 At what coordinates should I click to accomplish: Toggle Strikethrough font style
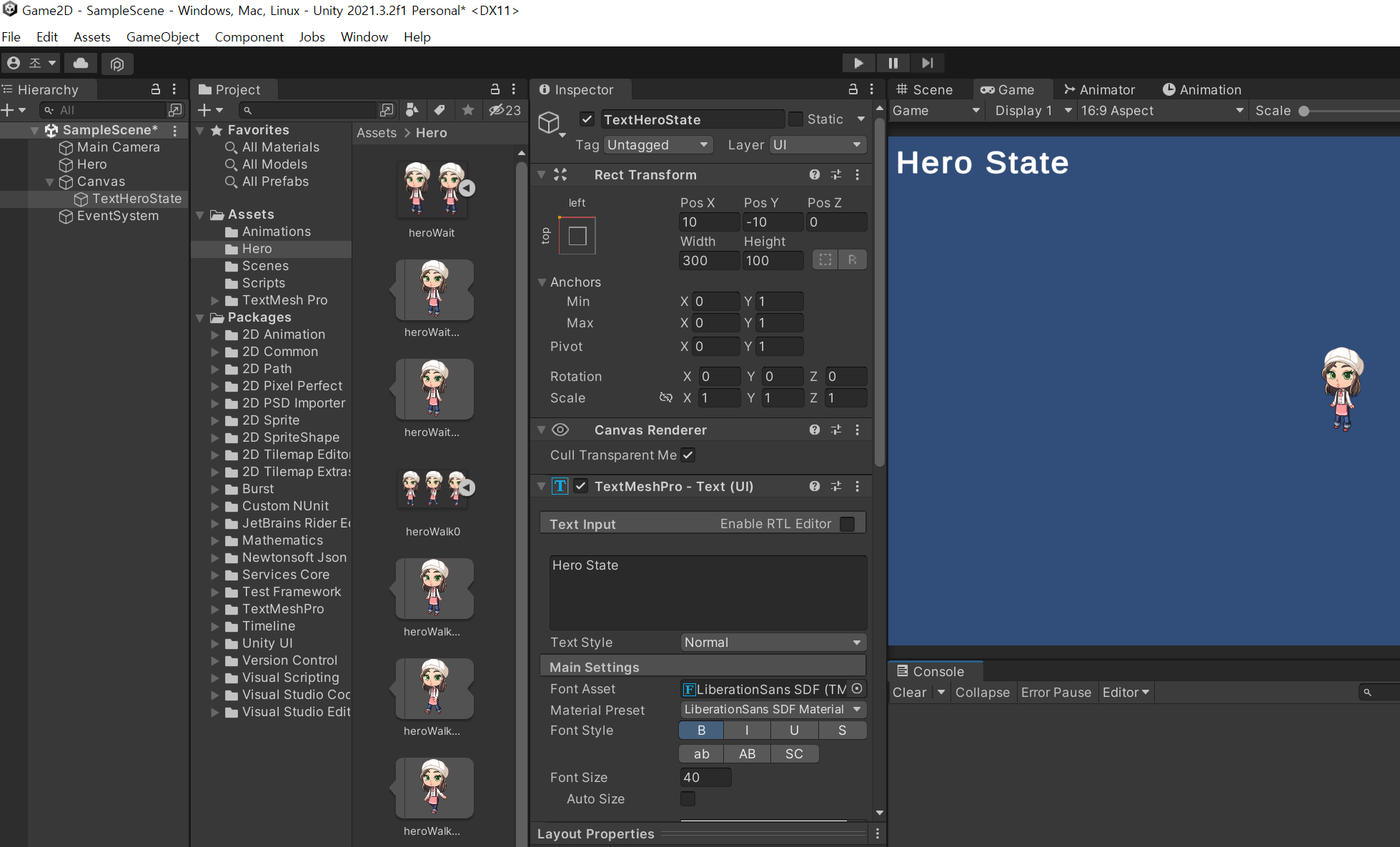click(843, 730)
